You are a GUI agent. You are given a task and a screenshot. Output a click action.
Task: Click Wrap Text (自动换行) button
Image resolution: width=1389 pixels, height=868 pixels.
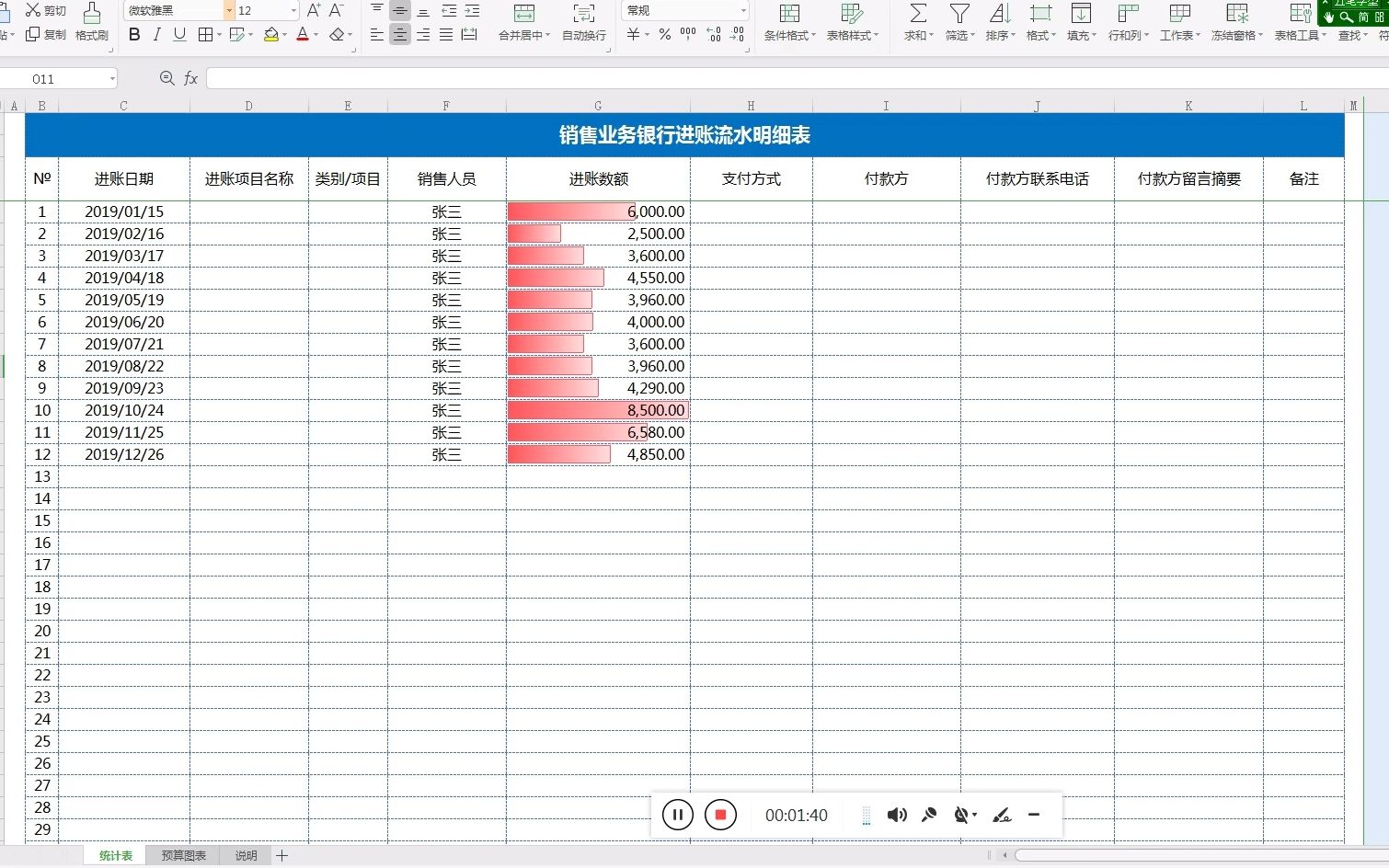tap(584, 22)
